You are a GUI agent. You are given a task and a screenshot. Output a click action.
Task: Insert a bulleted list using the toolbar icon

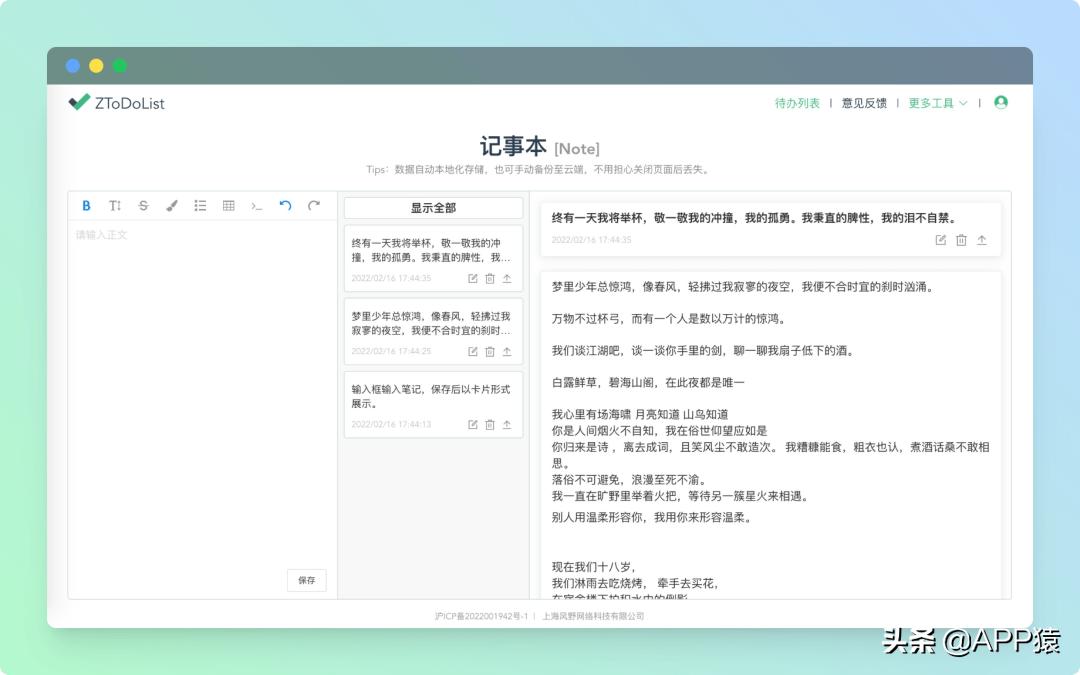click(x=199, y=206)
